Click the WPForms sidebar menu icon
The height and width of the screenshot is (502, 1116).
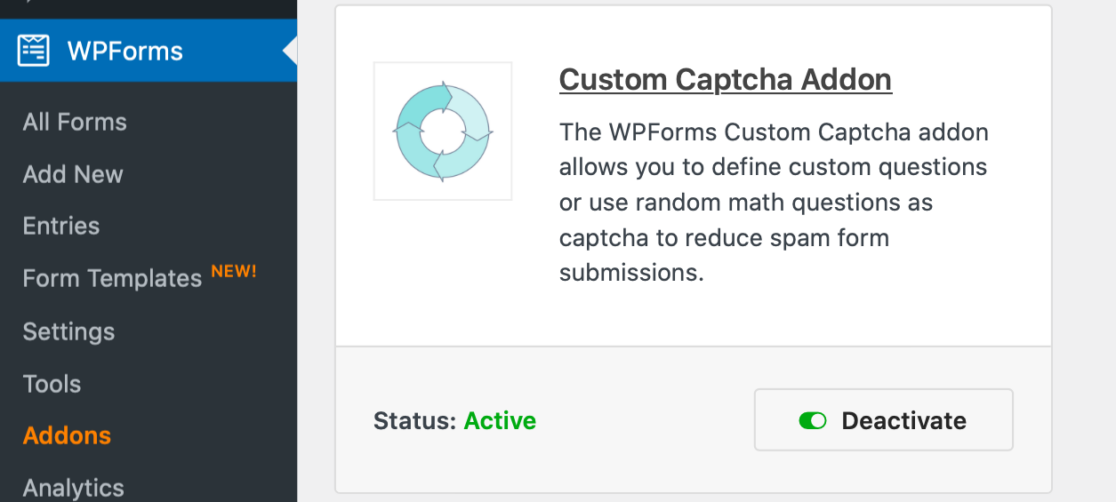33,49
